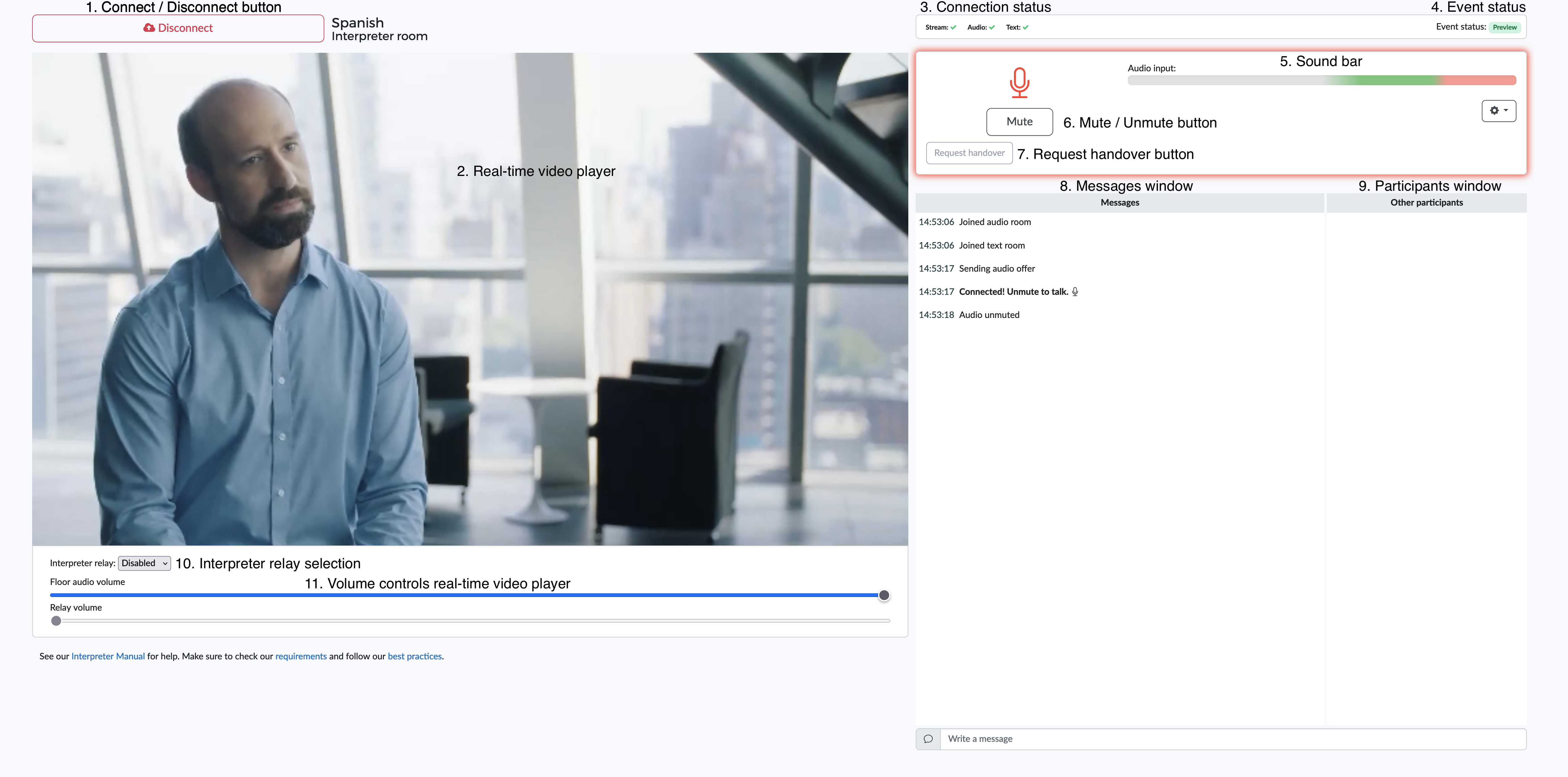
Task: Click the real-time video player
Action: coord(470,299)
